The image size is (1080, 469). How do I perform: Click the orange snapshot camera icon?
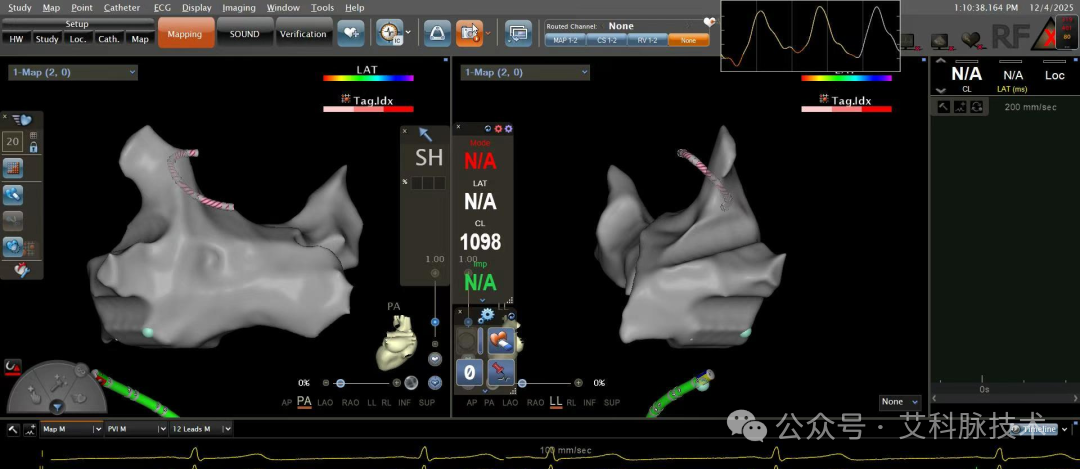tap(470, 33)
